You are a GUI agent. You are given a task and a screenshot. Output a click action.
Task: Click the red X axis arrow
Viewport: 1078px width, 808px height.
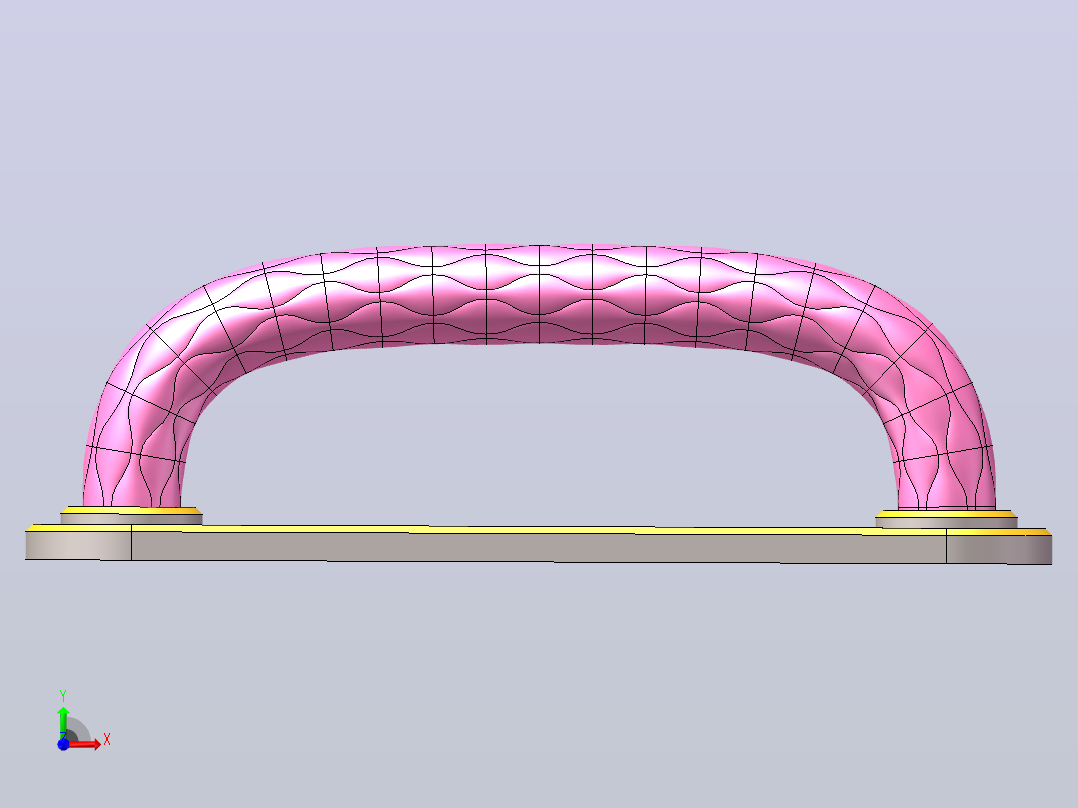(86, 744)
